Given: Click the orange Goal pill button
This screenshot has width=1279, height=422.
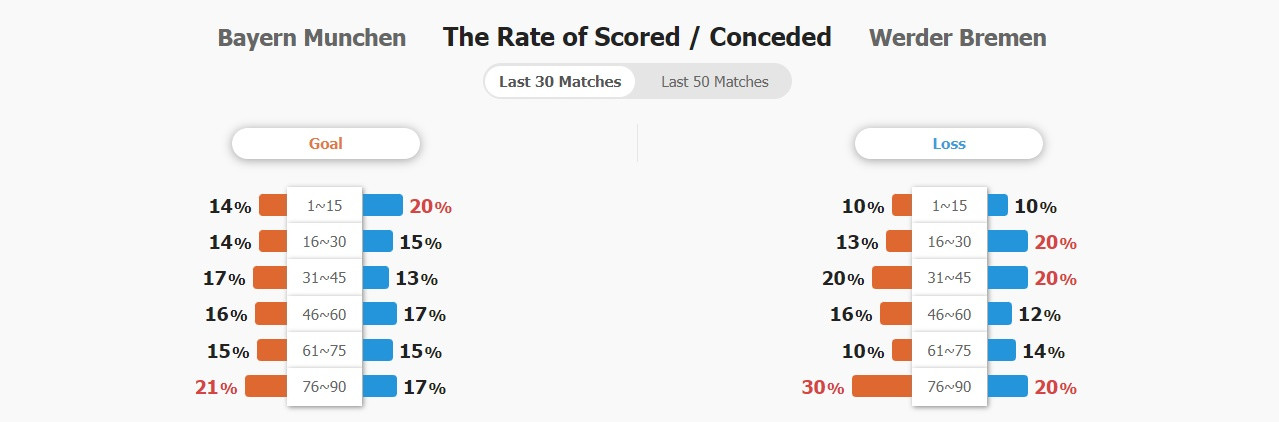Looking at the screenshot, I should pos(326,144).
